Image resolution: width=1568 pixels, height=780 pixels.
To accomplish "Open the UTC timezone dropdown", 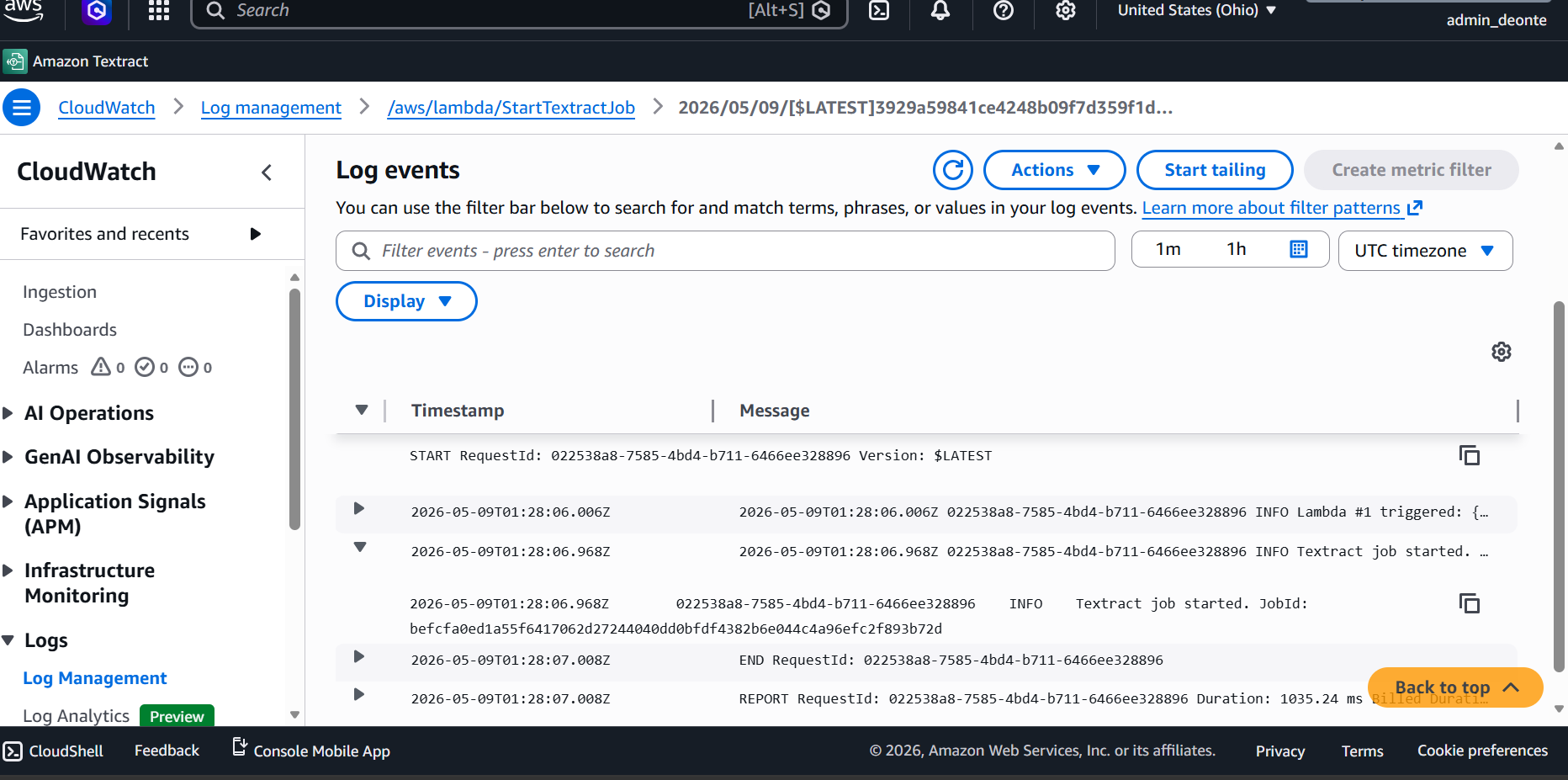I will (x=1425, y=251).
